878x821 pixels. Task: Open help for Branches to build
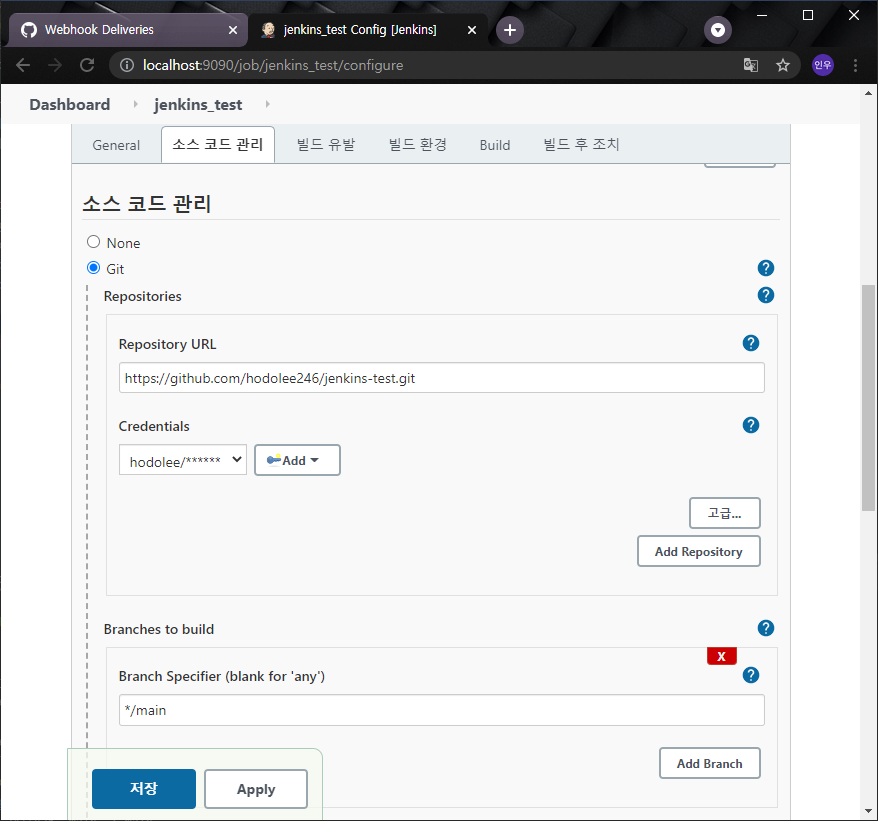(765, 628)
